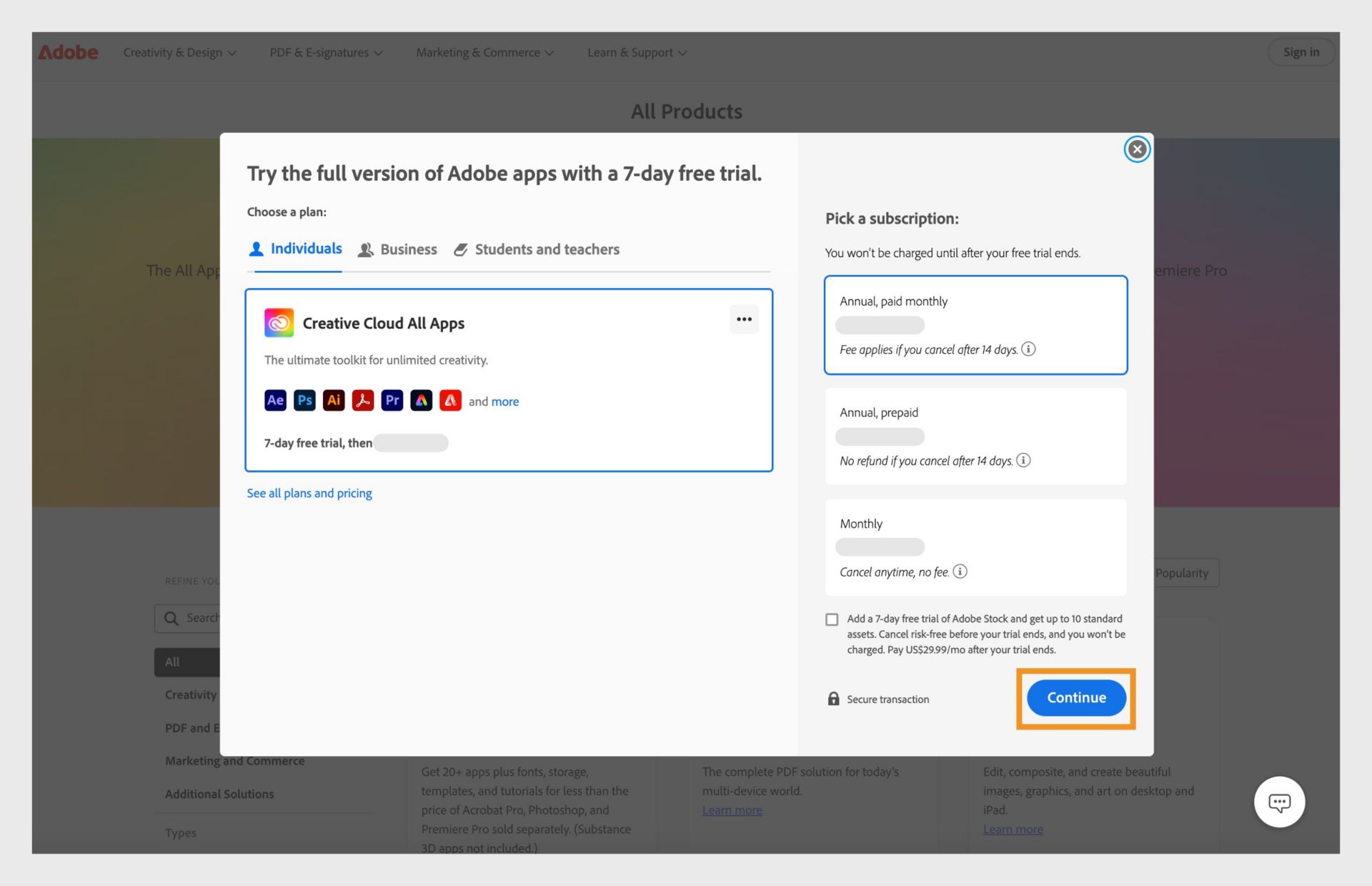The height and width of the screenshot is (886, 1372).
Task: Click the Photoshop app icon
Action: click(305, 400)
